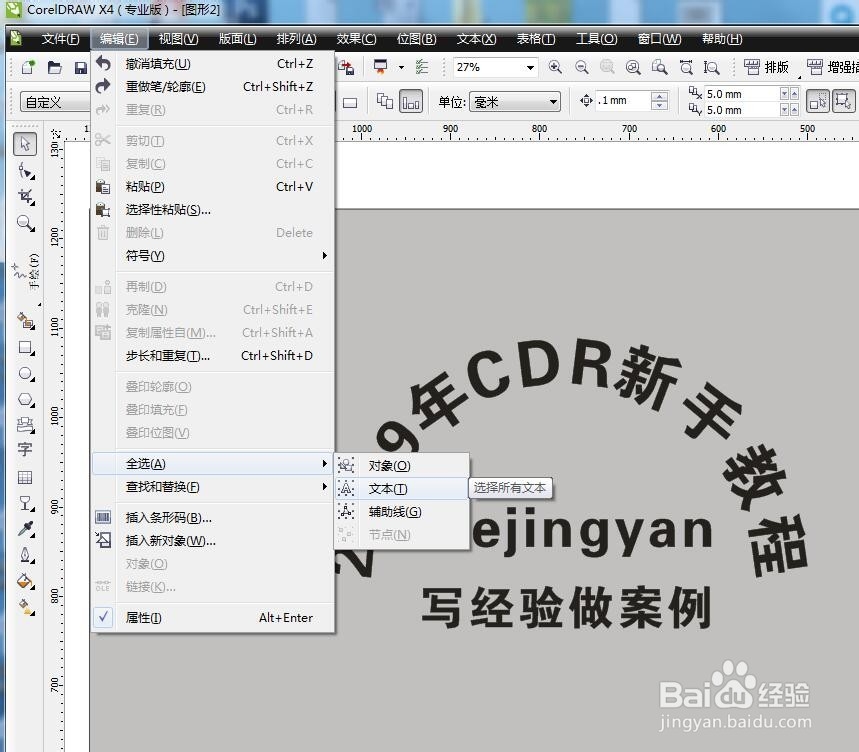Screen dimensions: 859x752
Task: Select the Eyedropper tool
Action: [25, 529]
